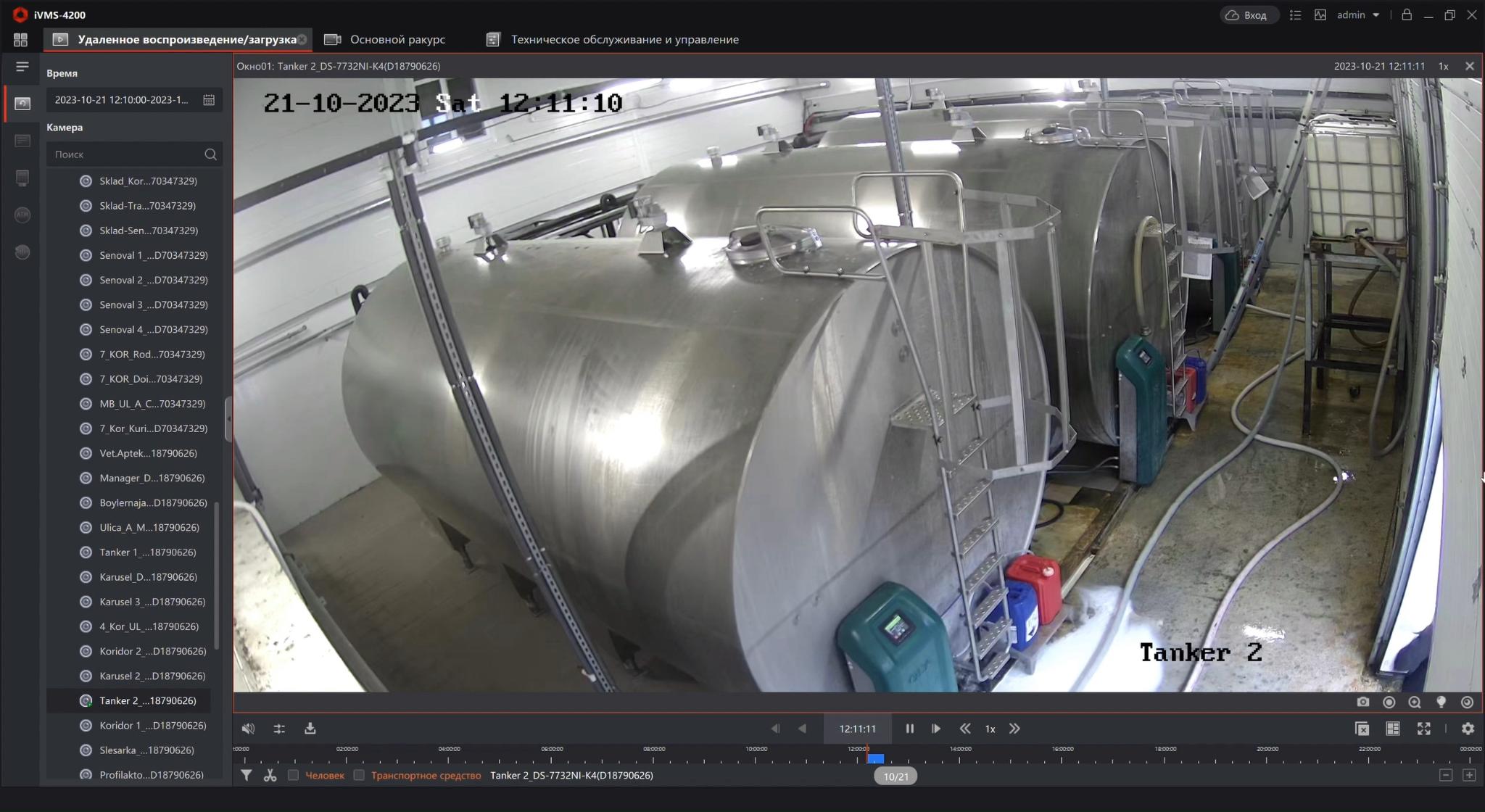Enable digital zoom on video
The height and width of the screenshot is (812, 1485).
[x=1415, y=702]
